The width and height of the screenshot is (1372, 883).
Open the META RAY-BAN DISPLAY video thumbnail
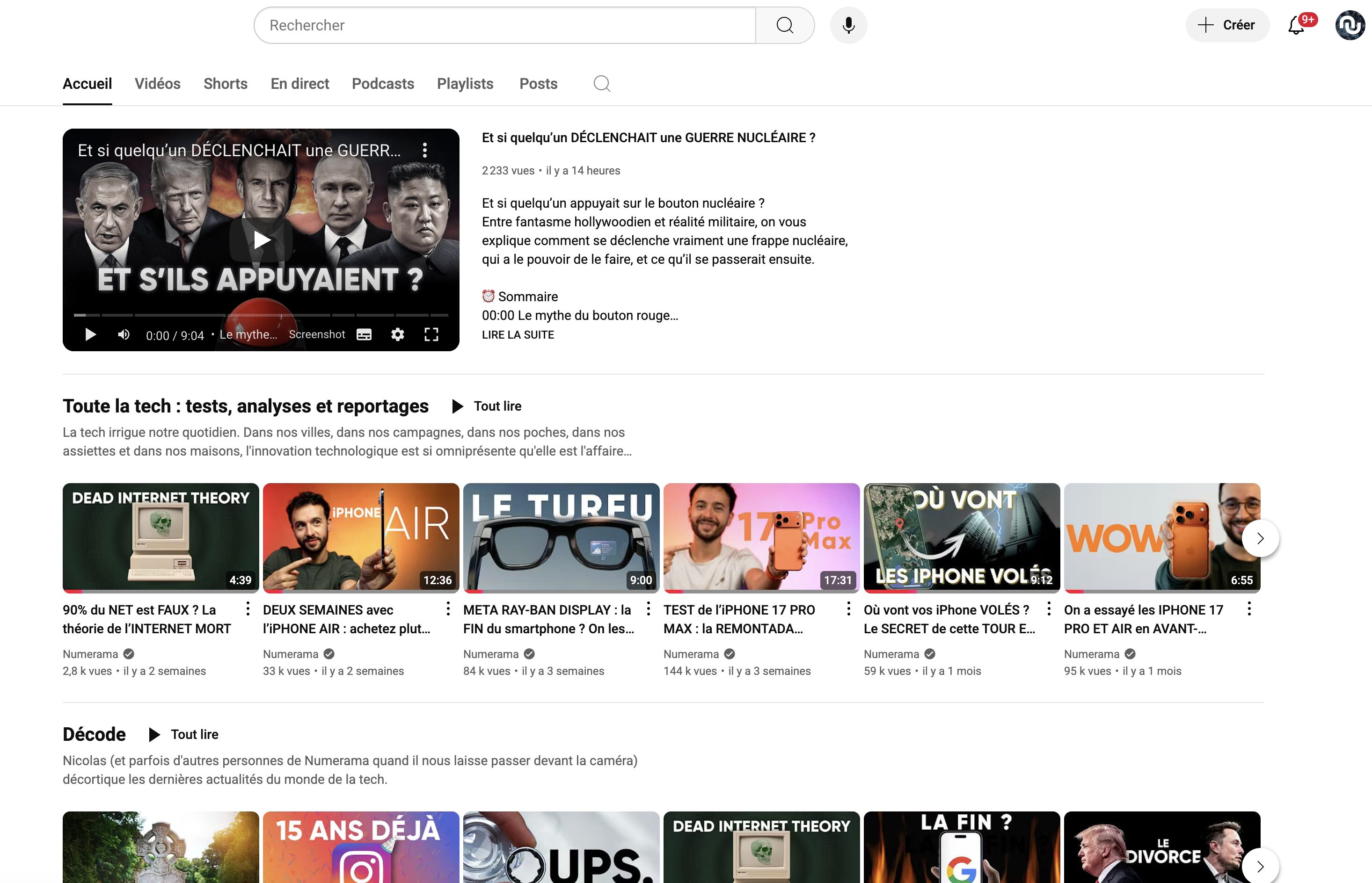561,537
